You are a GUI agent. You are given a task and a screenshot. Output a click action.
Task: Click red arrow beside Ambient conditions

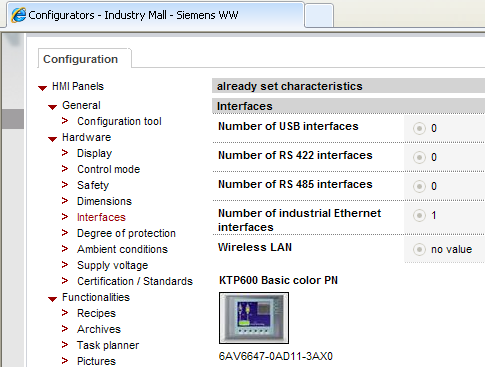(x=65, y=249)
